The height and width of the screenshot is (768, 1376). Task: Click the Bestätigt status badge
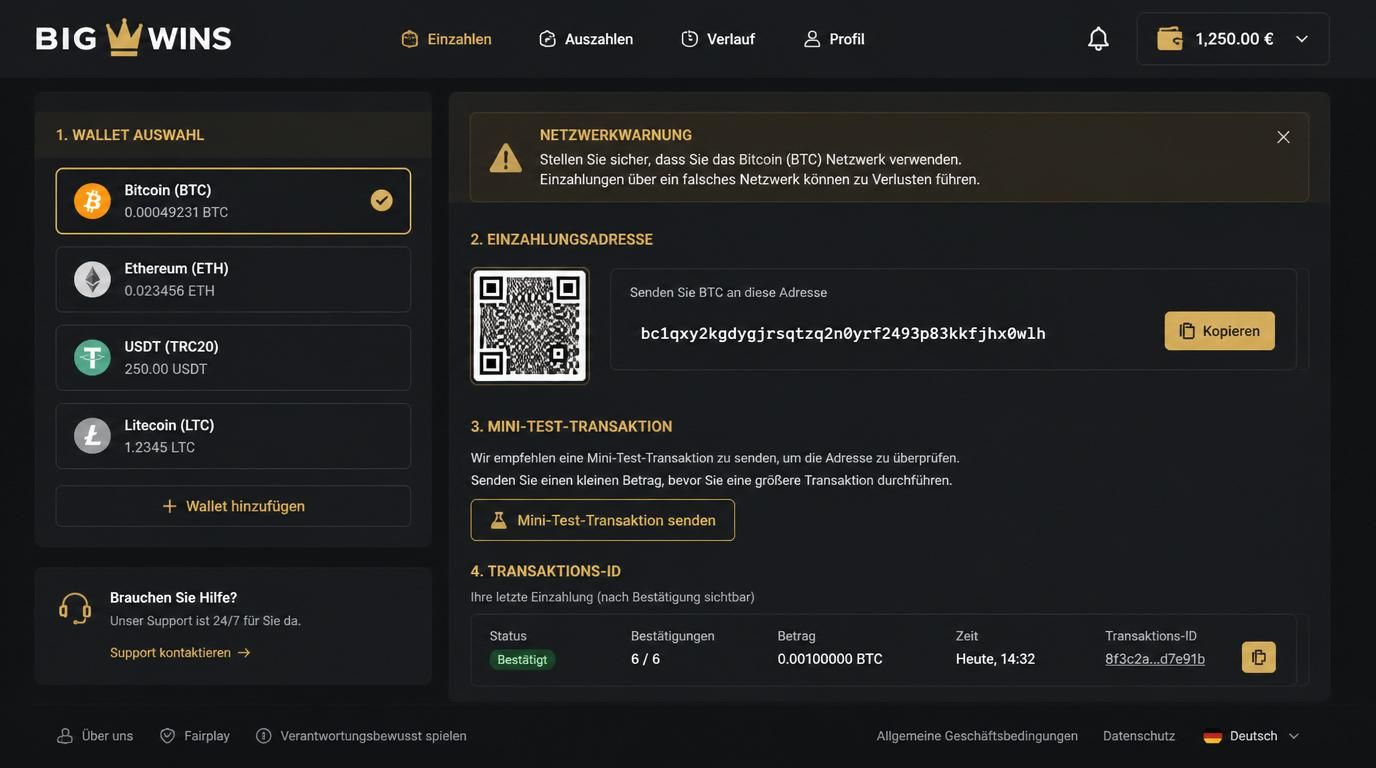(522, 660)
